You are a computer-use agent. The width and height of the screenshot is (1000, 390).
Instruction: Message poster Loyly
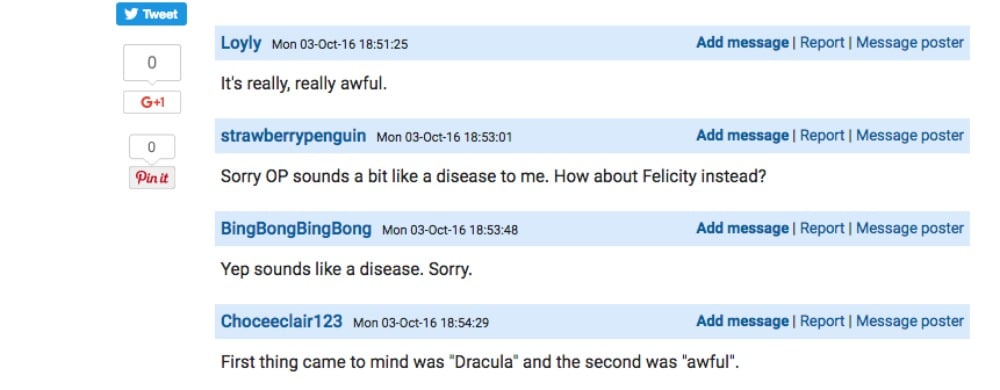click(909, 43)
